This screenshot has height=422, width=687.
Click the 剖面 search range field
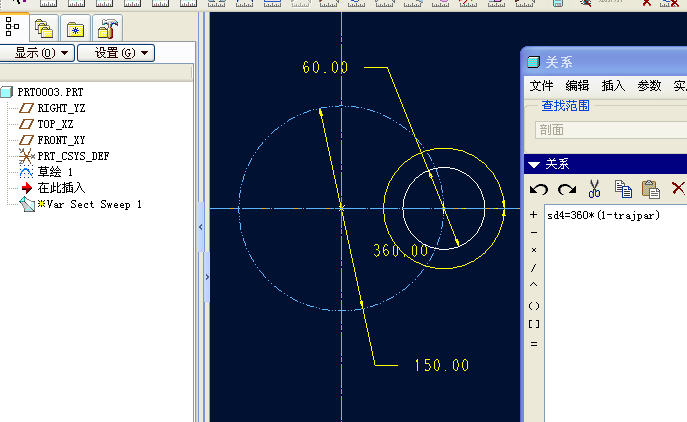pos(611,130)
